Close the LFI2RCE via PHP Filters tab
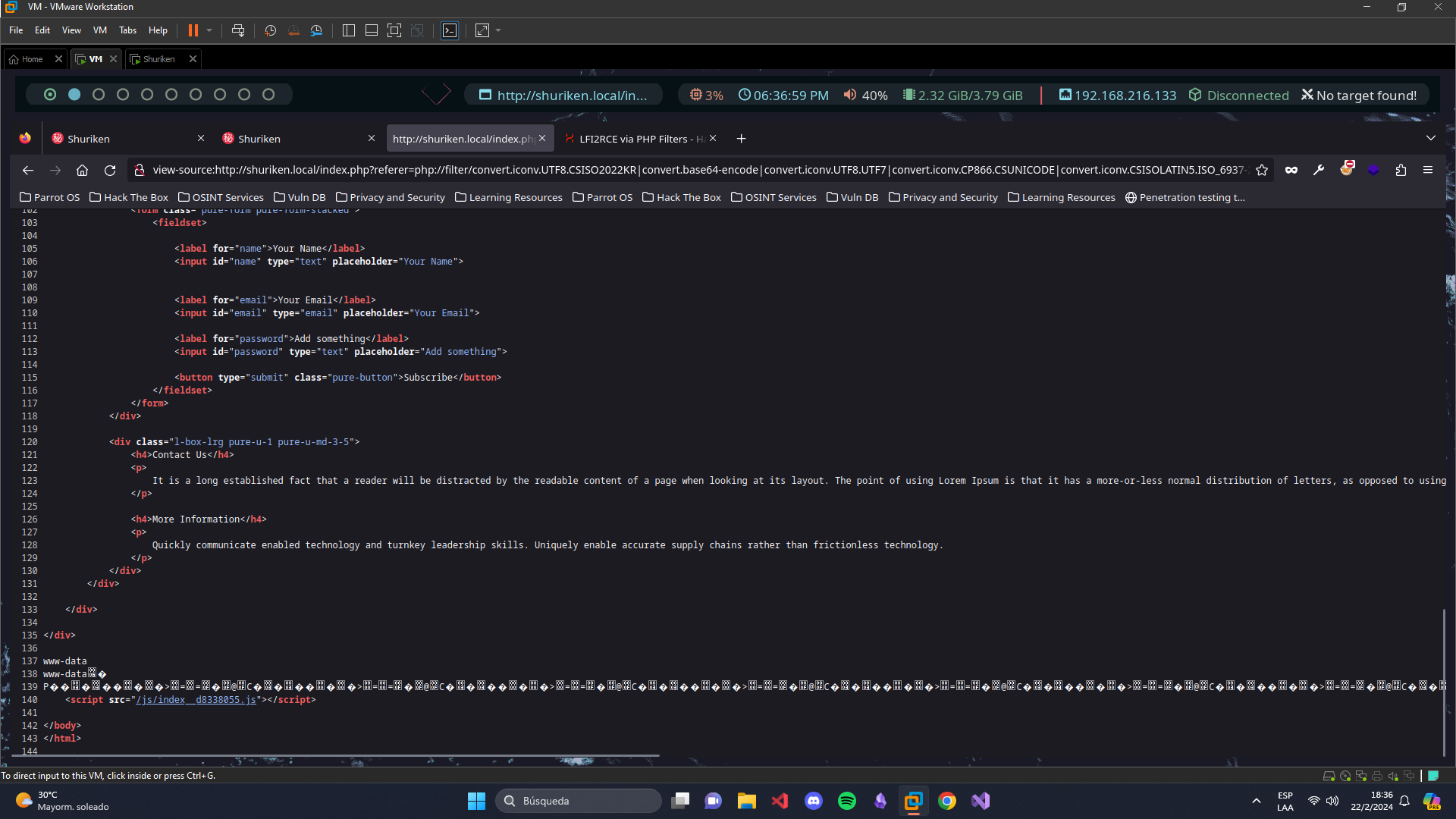 point(713,138)
